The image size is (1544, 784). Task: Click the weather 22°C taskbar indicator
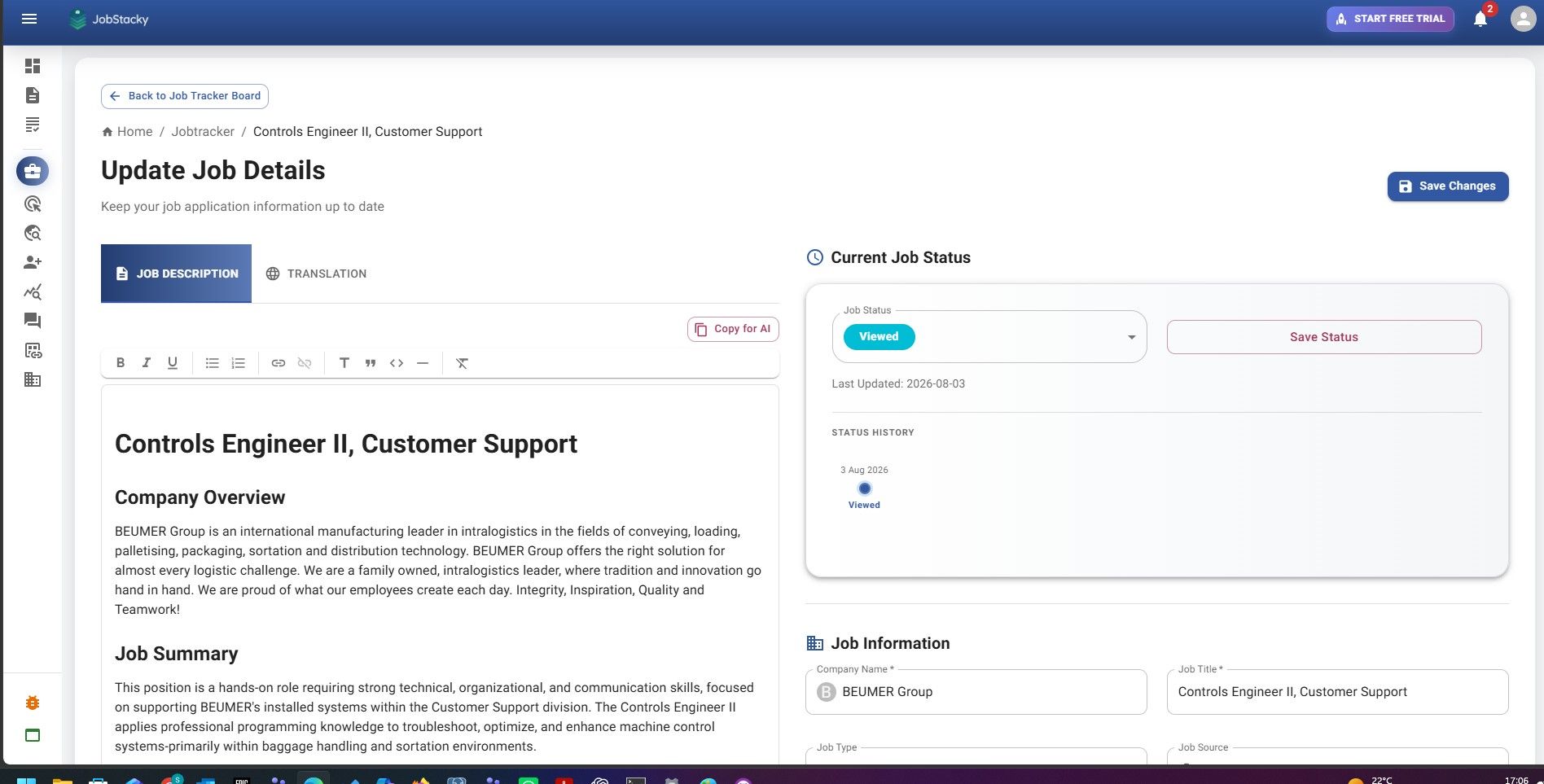(1371, 779)
